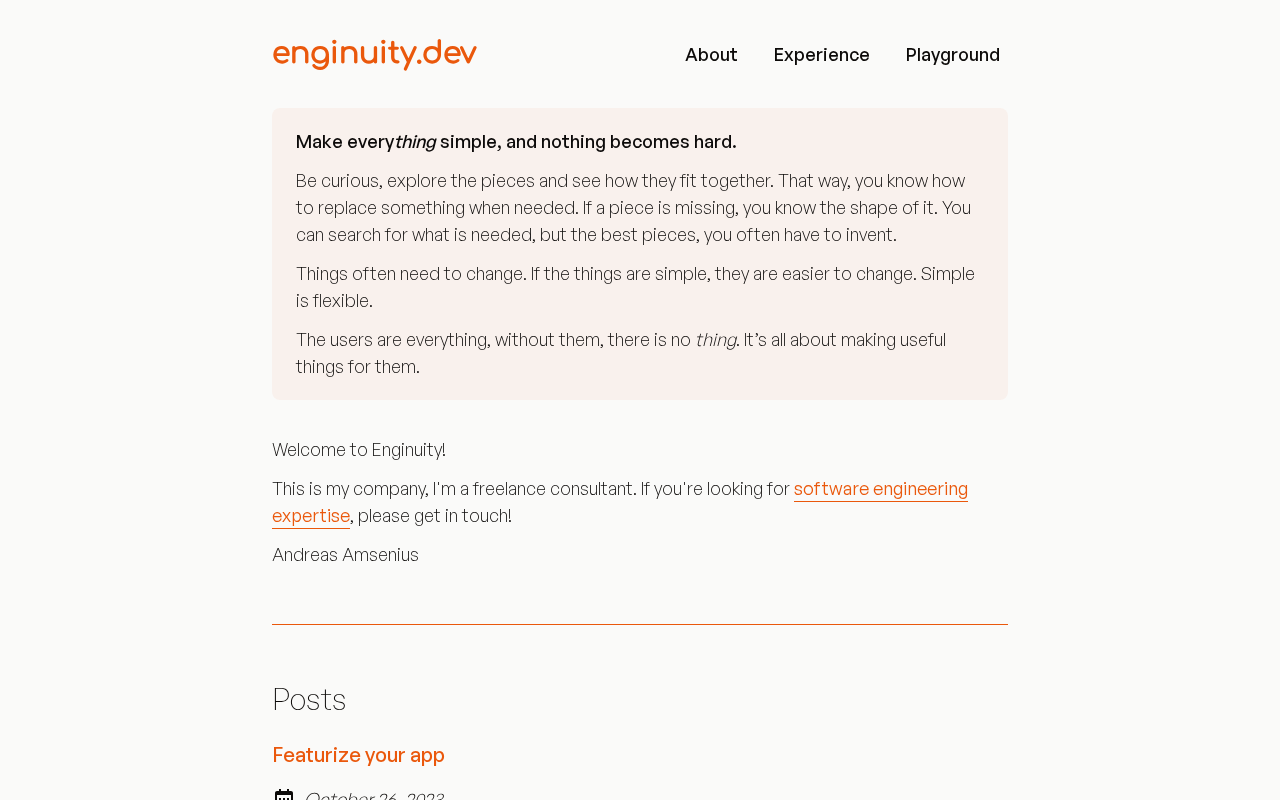Follow the software engineering expertise link
1280x800 pixels.
tap(880, 489)
